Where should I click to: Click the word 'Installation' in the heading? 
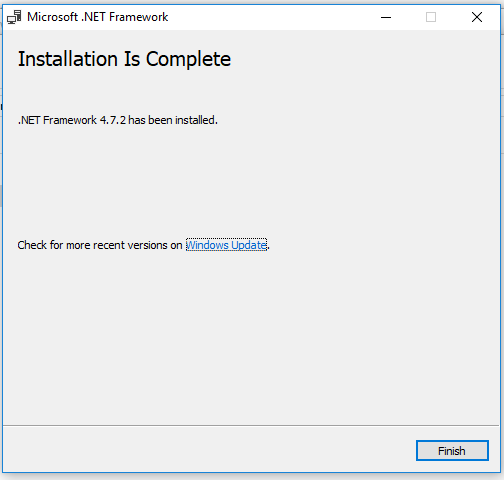tap(68, 59)
